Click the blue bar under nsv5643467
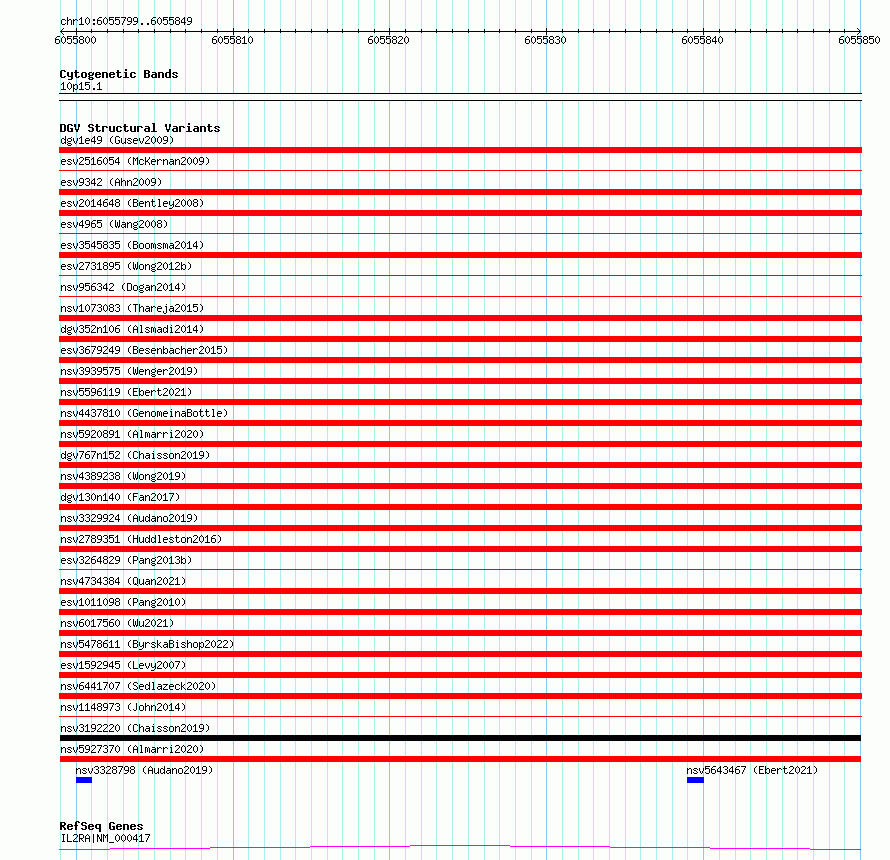 point(695,780)
